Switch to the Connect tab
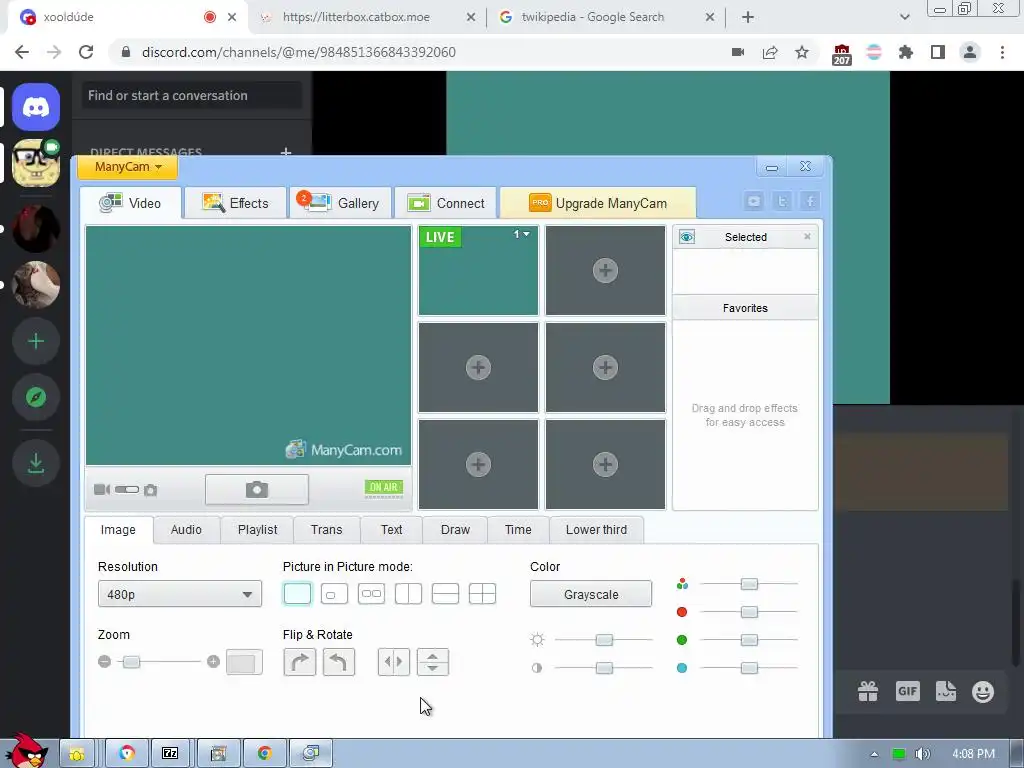Image resolution: width=1024 pixels, height=768 pixels. pos(446,203)
